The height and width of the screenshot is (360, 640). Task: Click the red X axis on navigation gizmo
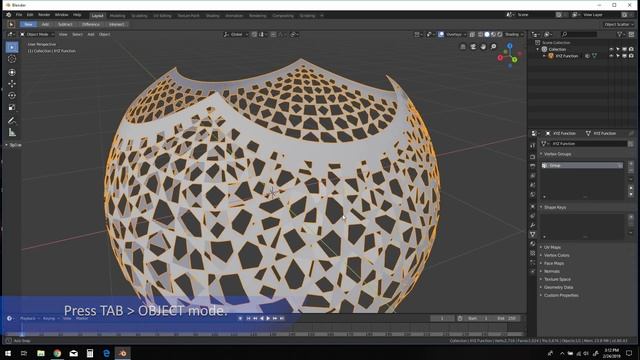500,58
